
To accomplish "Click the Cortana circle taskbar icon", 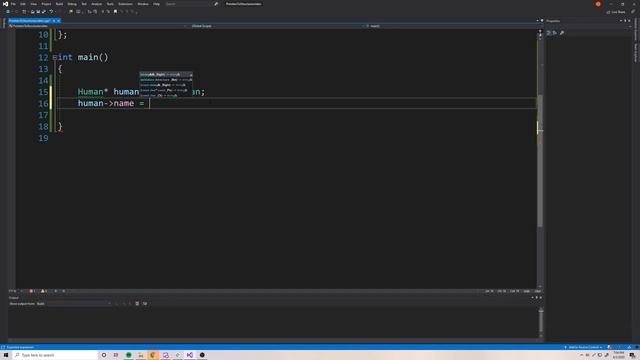I will 104,356.
